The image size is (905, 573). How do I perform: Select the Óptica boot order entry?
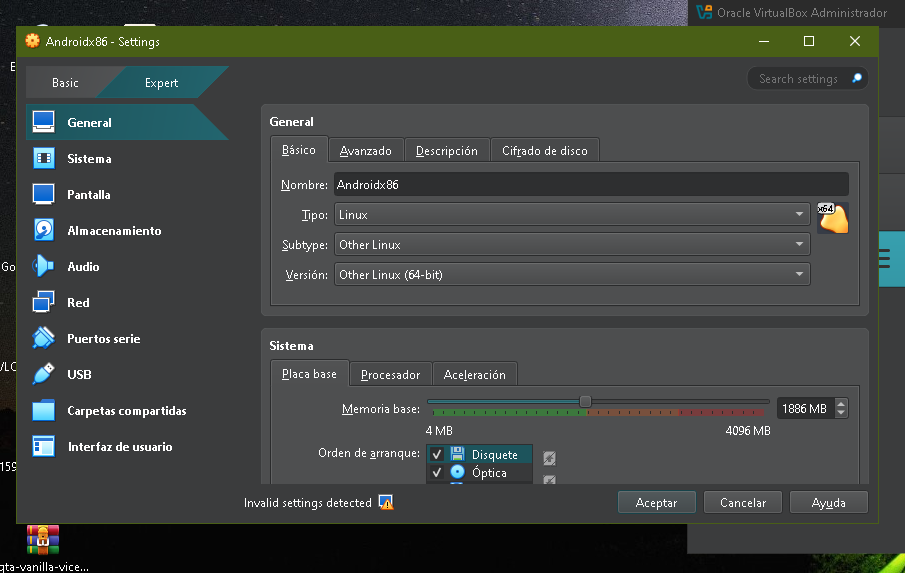tap(480, 473)
